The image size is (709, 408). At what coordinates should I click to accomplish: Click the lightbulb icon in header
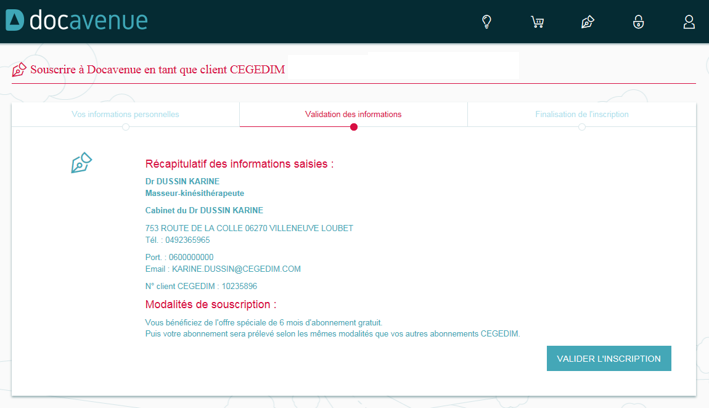(x=487, y=21)
